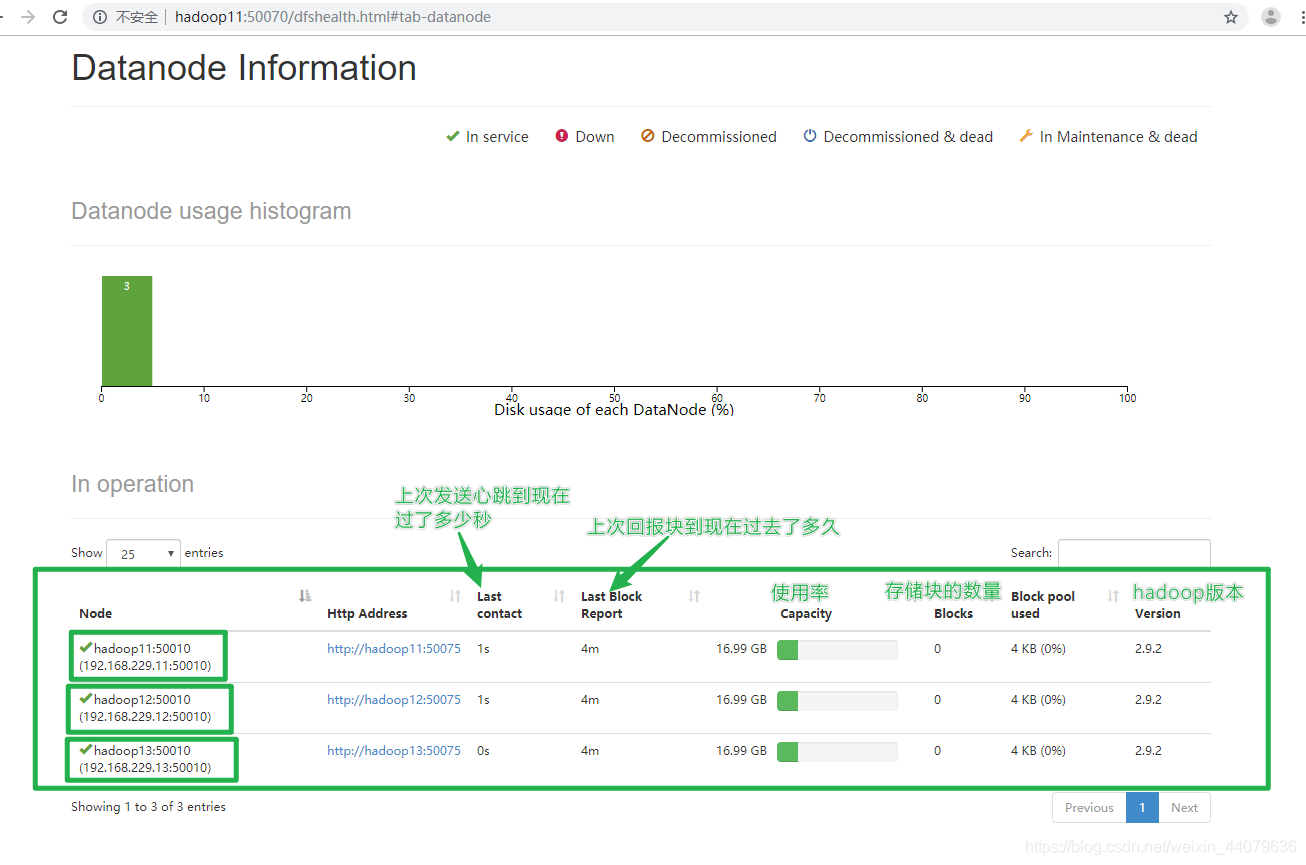Click the green histogram bar labeled 3
1306x865 pixels.
click(127, 331)
